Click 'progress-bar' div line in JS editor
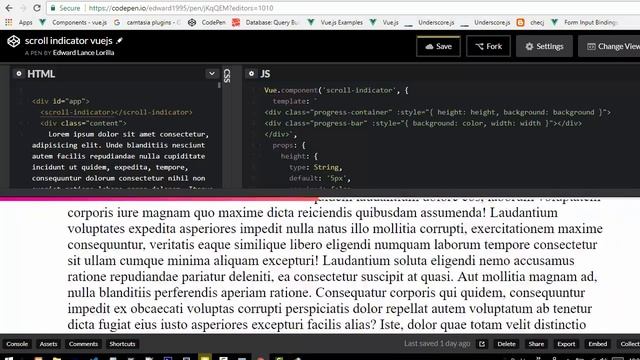Viewport: 640px width, 360px height. click(x=423, y=123)
